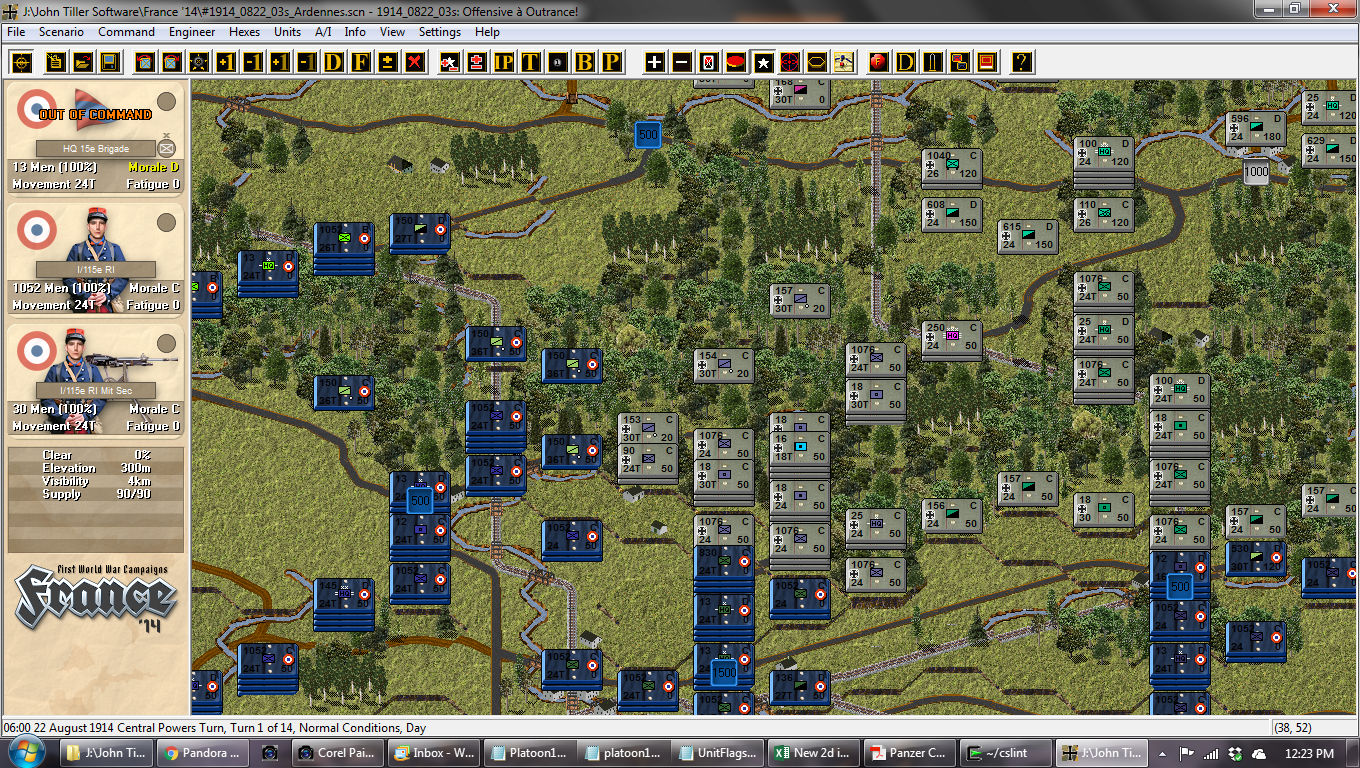Toggle the white star toolbar button
Screen dimensions: 1360x768
click(763, 62)
